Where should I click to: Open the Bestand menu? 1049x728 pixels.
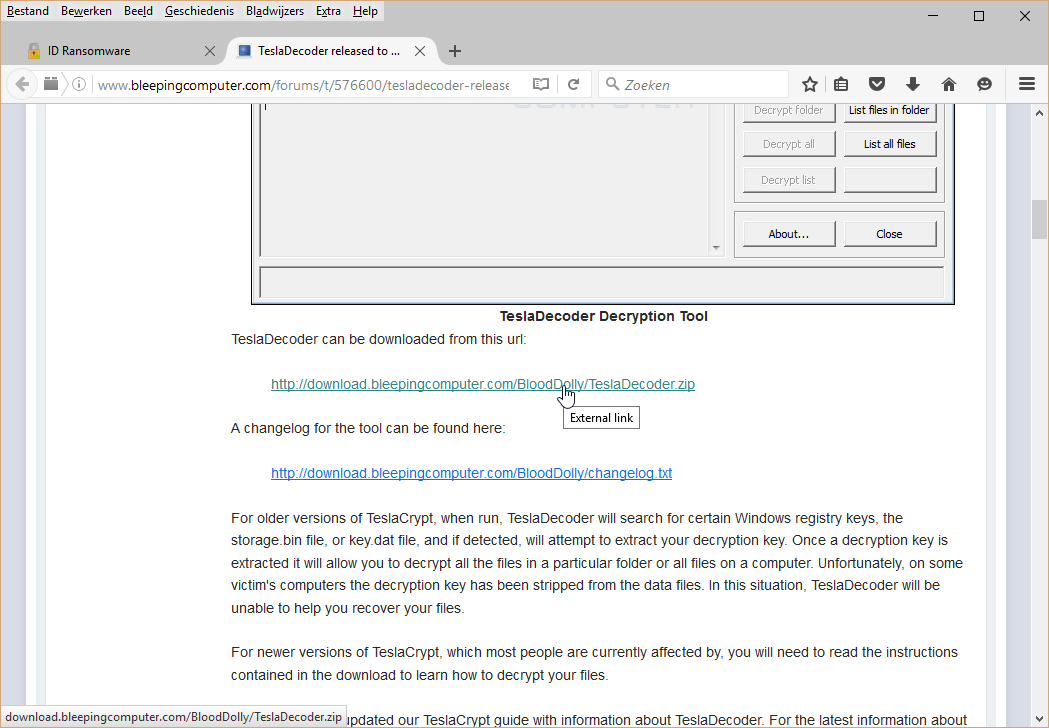(x=28, y=11)
